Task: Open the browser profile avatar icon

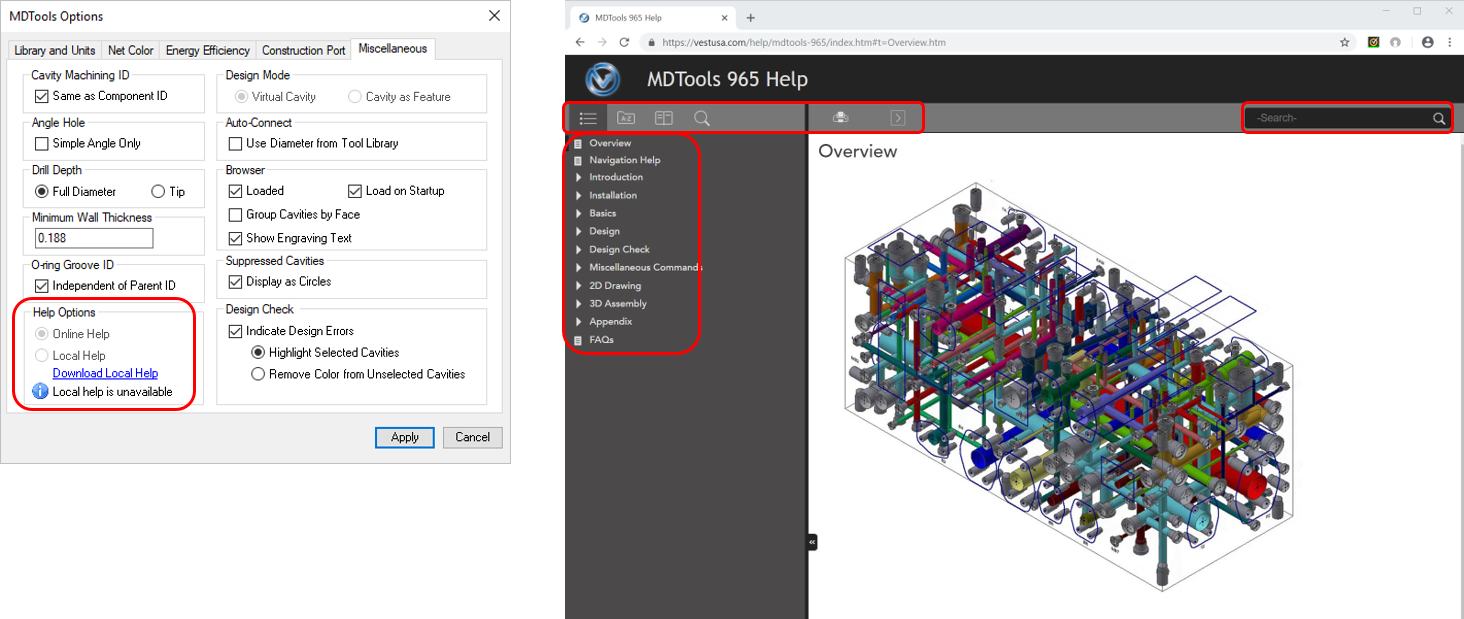Action: pyautogui.click(x=1427, y=43)
